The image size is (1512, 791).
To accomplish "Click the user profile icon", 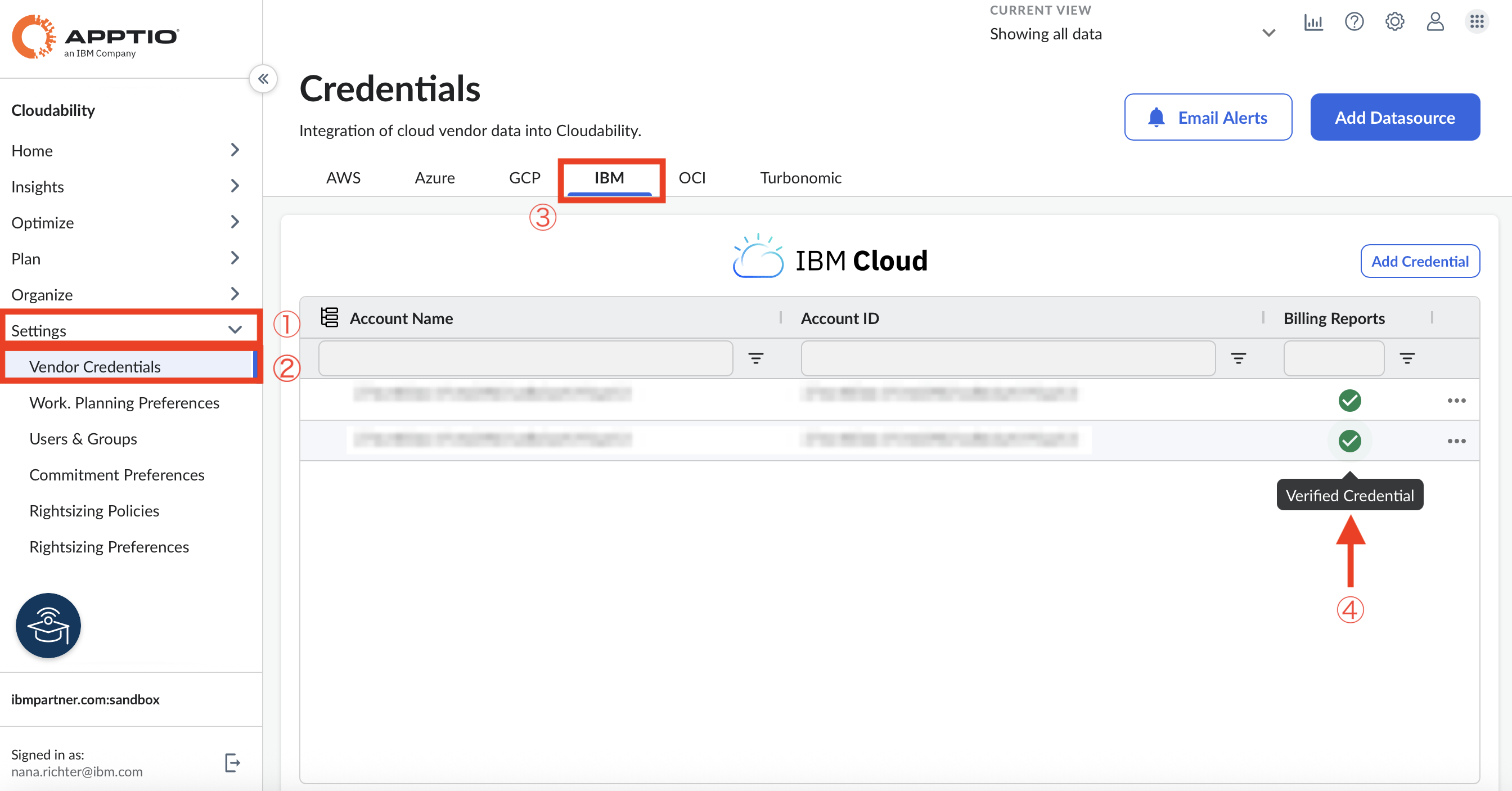I will point(1435,22).
